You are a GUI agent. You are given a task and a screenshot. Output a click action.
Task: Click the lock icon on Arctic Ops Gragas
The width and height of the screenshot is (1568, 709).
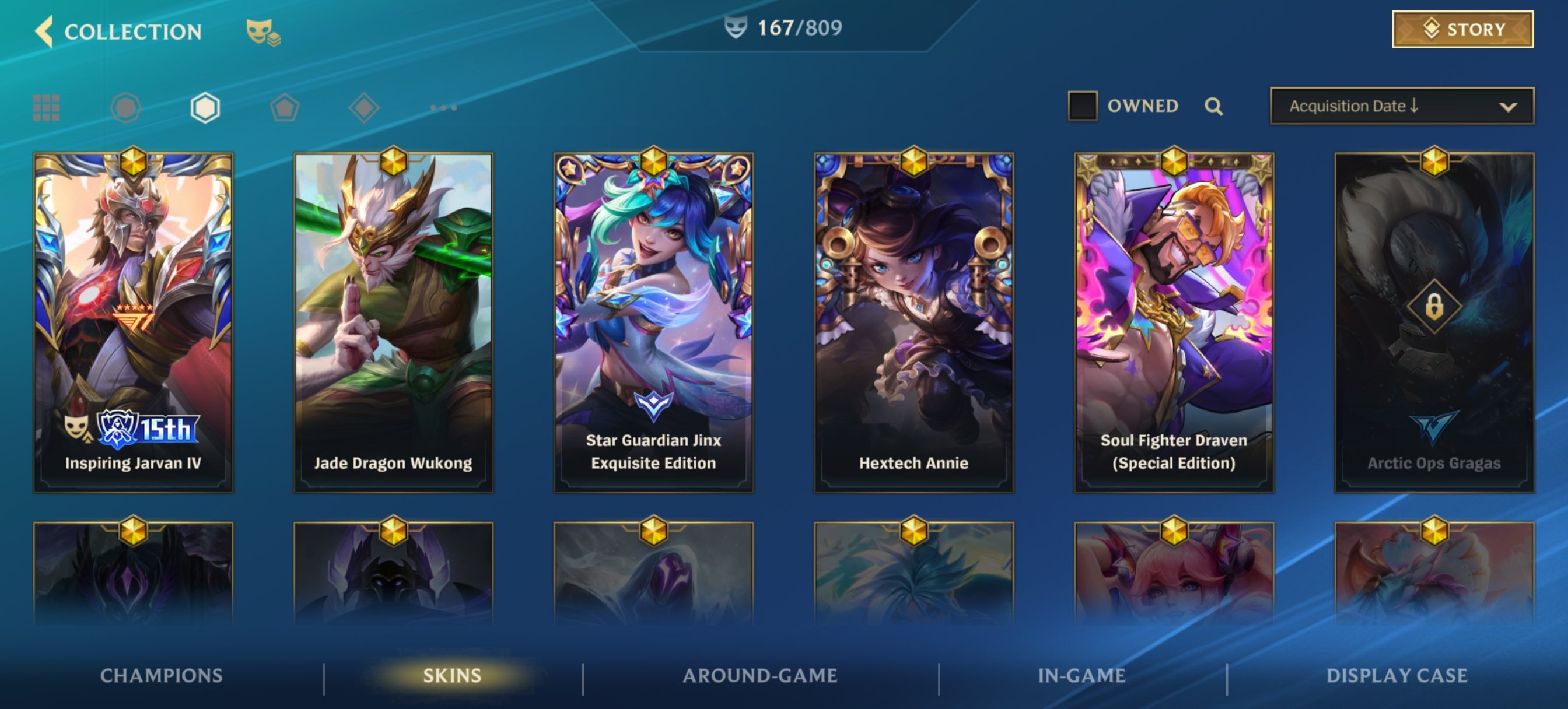pos(1434,306)
